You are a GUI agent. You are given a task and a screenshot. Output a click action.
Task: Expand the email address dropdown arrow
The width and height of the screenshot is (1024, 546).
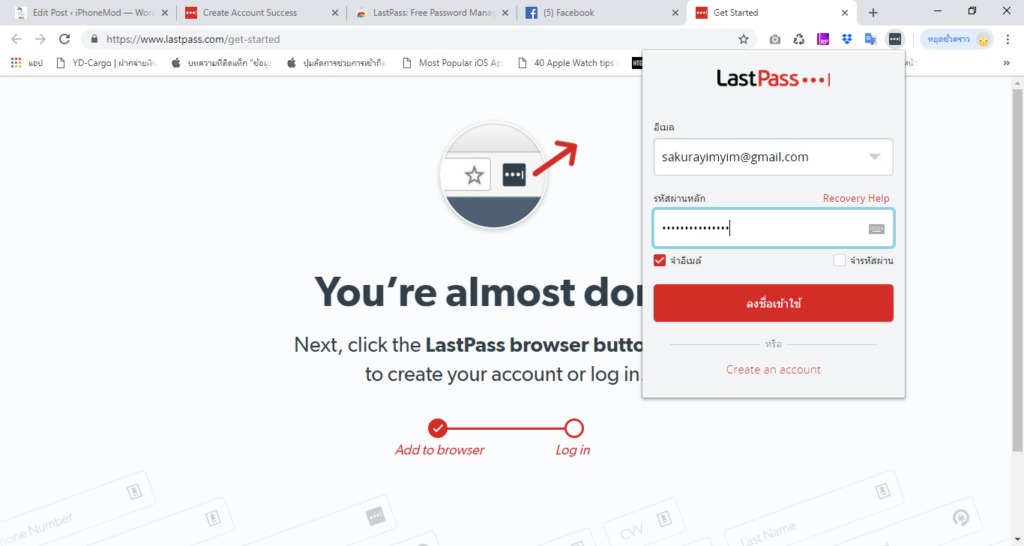(874, 157)
